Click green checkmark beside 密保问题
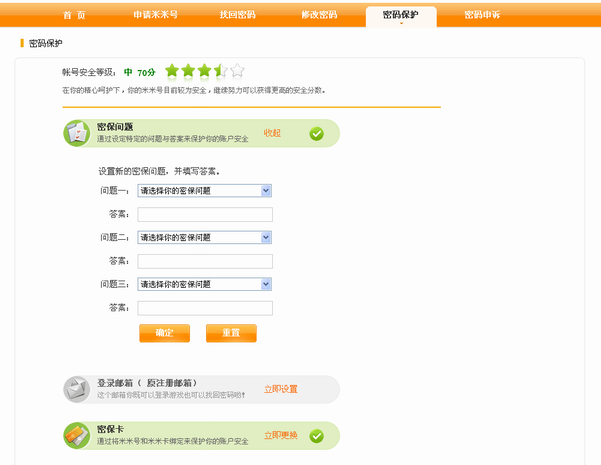The height and width of the screenshot is (465, 601). point(316,133)
